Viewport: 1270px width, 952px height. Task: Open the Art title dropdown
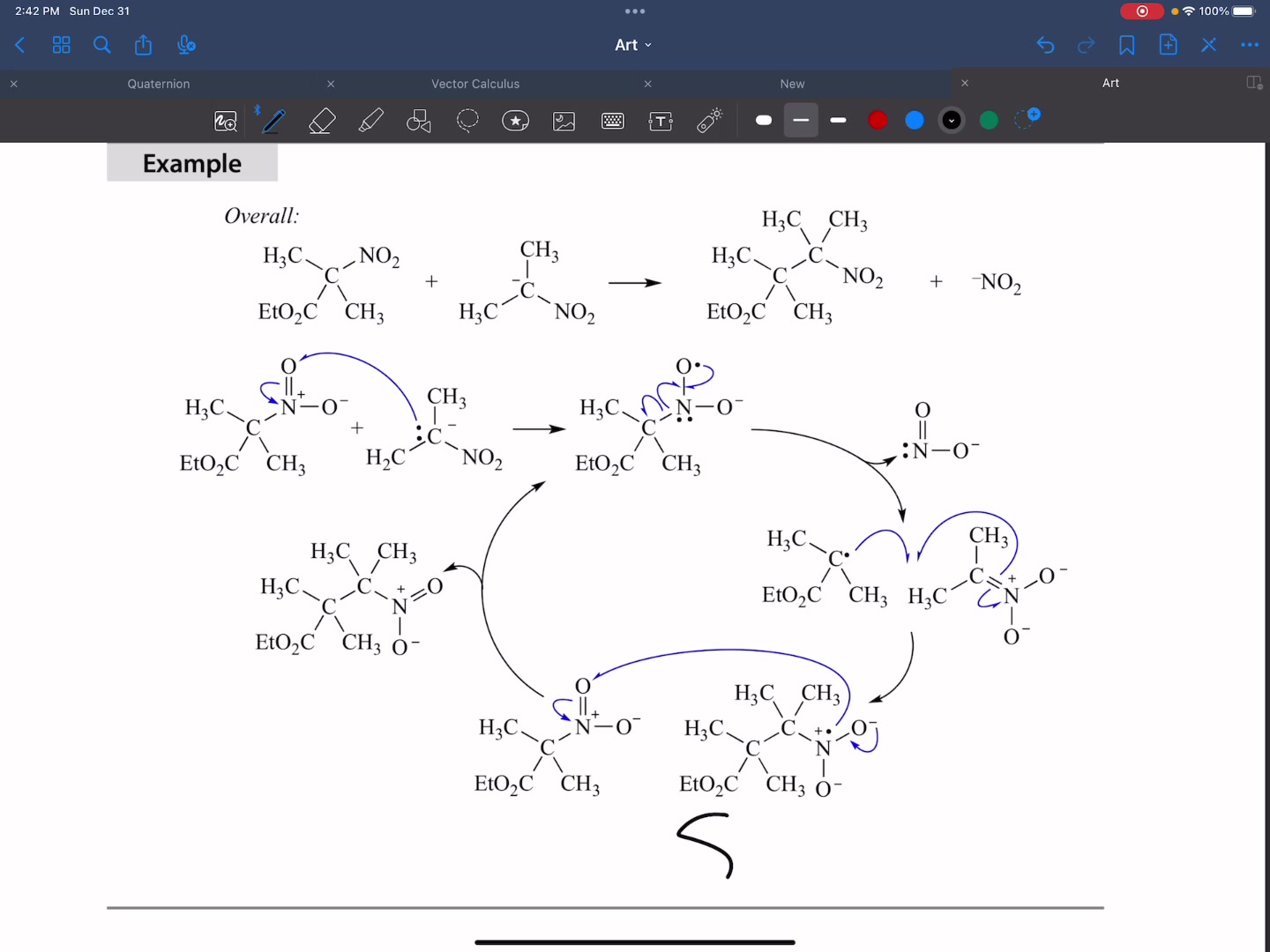[634, 45]
